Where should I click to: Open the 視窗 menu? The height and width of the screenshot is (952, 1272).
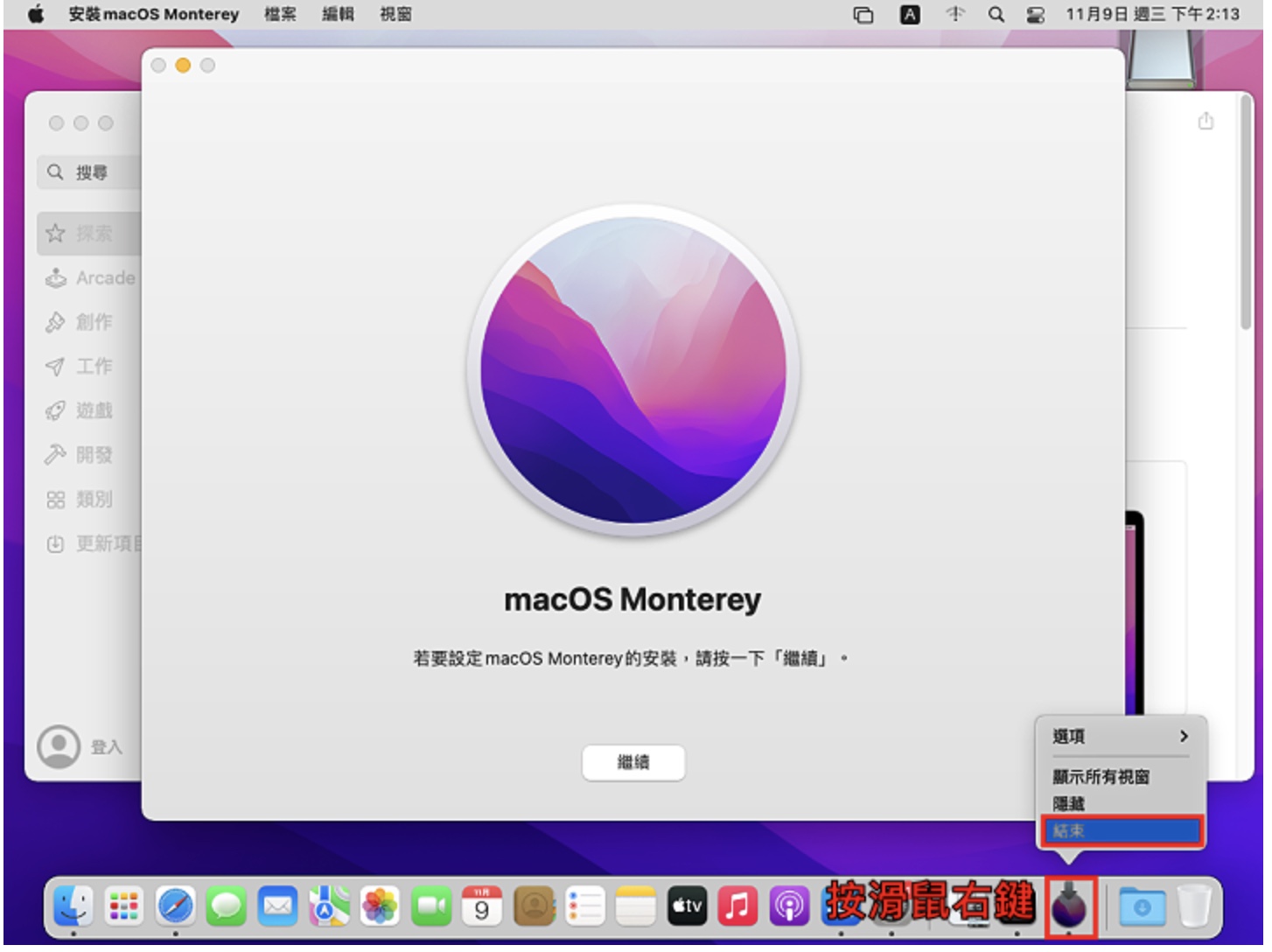pyautogui.click(x=395, y=14)
